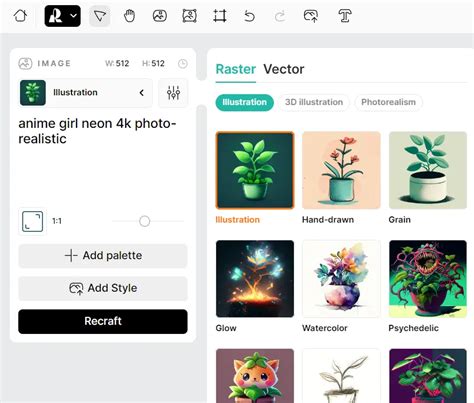Viewport: 474px width, 403px height.
Task: Click the H: 512 height value
Action: pyautogui.click(x=153, y=64)
